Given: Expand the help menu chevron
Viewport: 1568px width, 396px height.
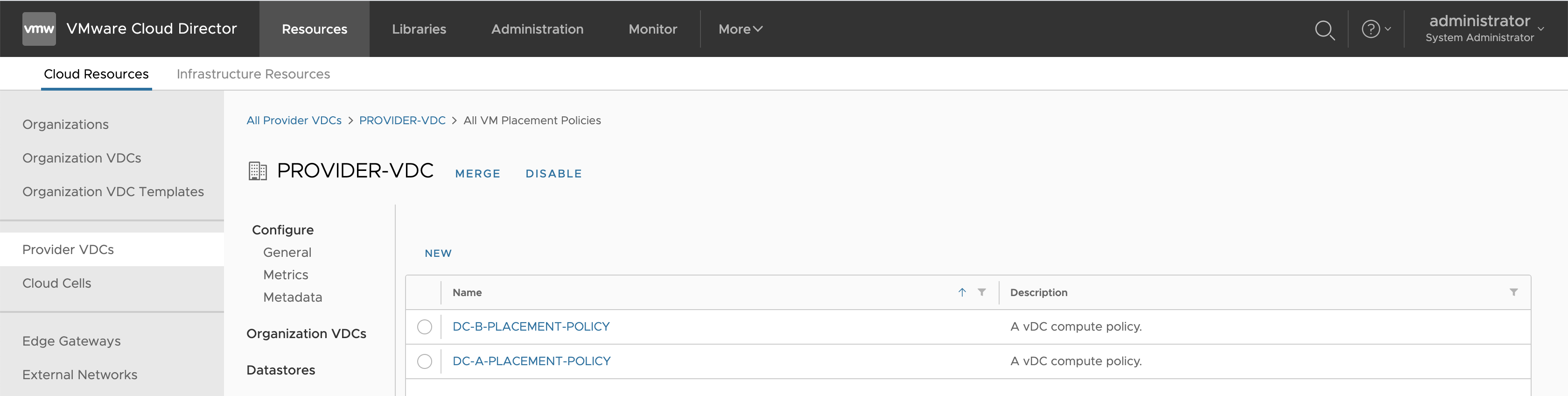Looking at the screenshot, I should pyautogui.click(x=1388, y=28).
